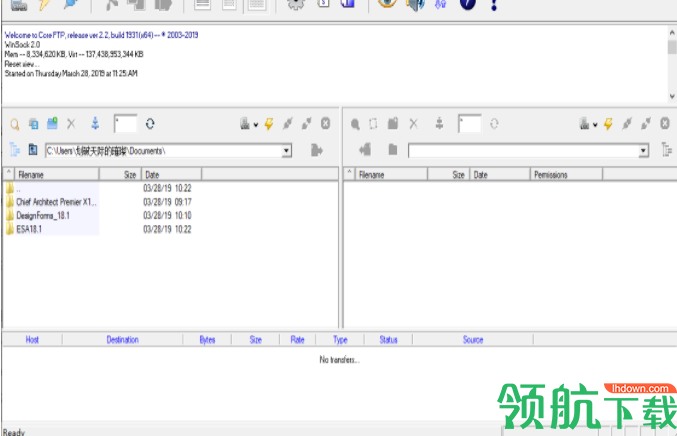The width and height of the screenshot is (677, 436).
Task: Open Site Manager from main toolbar
Action: [x=19, y=4]
